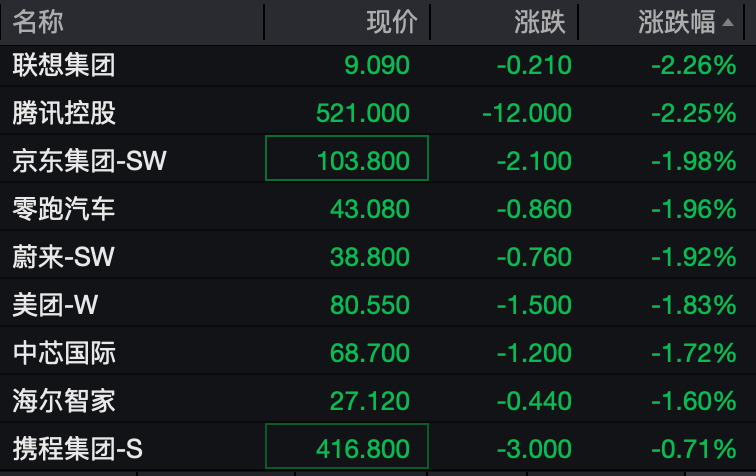Select the 海尔智家 stock name

click(x=64, y=401)
